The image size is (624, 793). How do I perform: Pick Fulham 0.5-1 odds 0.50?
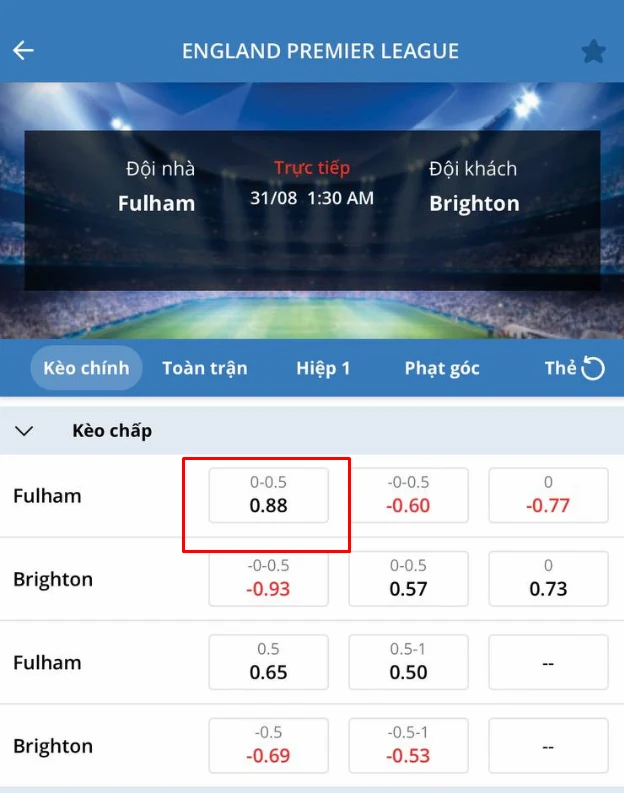tap(408, 662)
